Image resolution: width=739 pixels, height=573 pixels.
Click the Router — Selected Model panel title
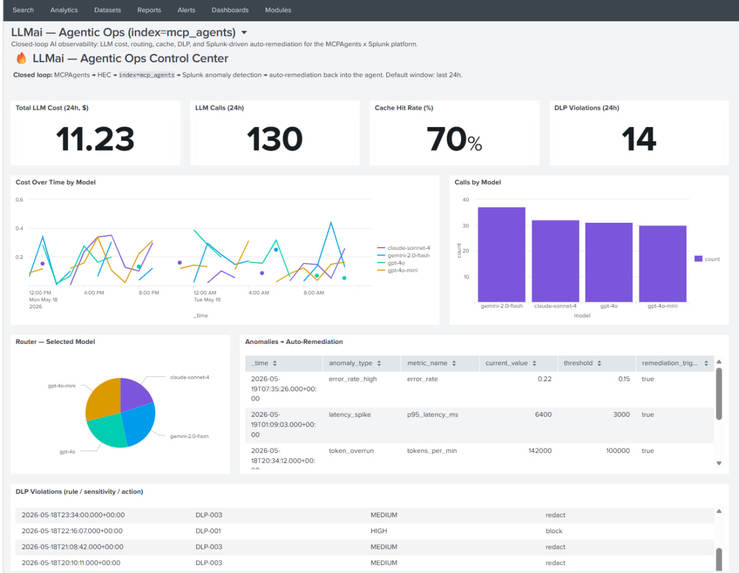coord(55,342)
